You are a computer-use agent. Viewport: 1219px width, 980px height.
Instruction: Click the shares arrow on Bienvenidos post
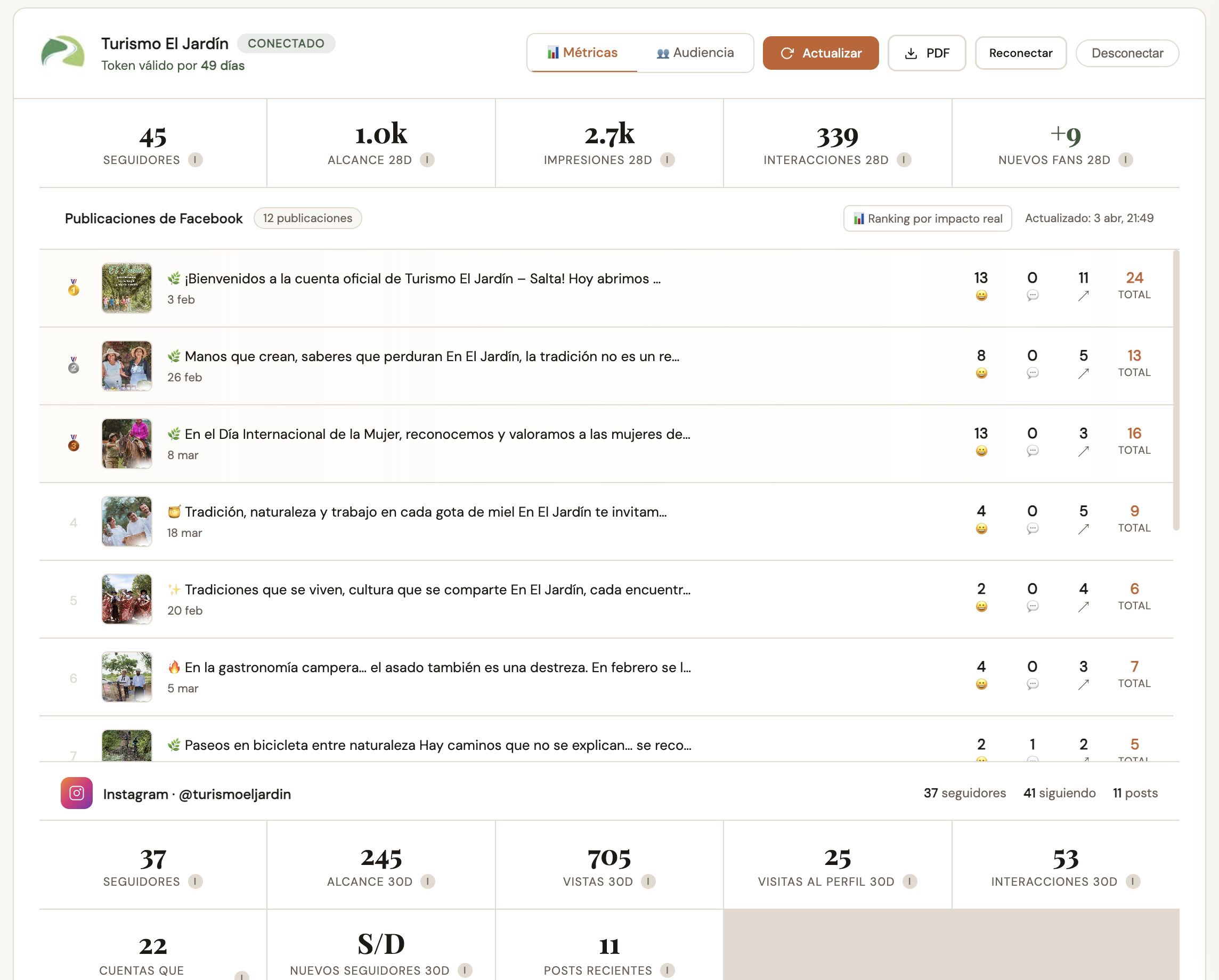tap(1083, 296)
